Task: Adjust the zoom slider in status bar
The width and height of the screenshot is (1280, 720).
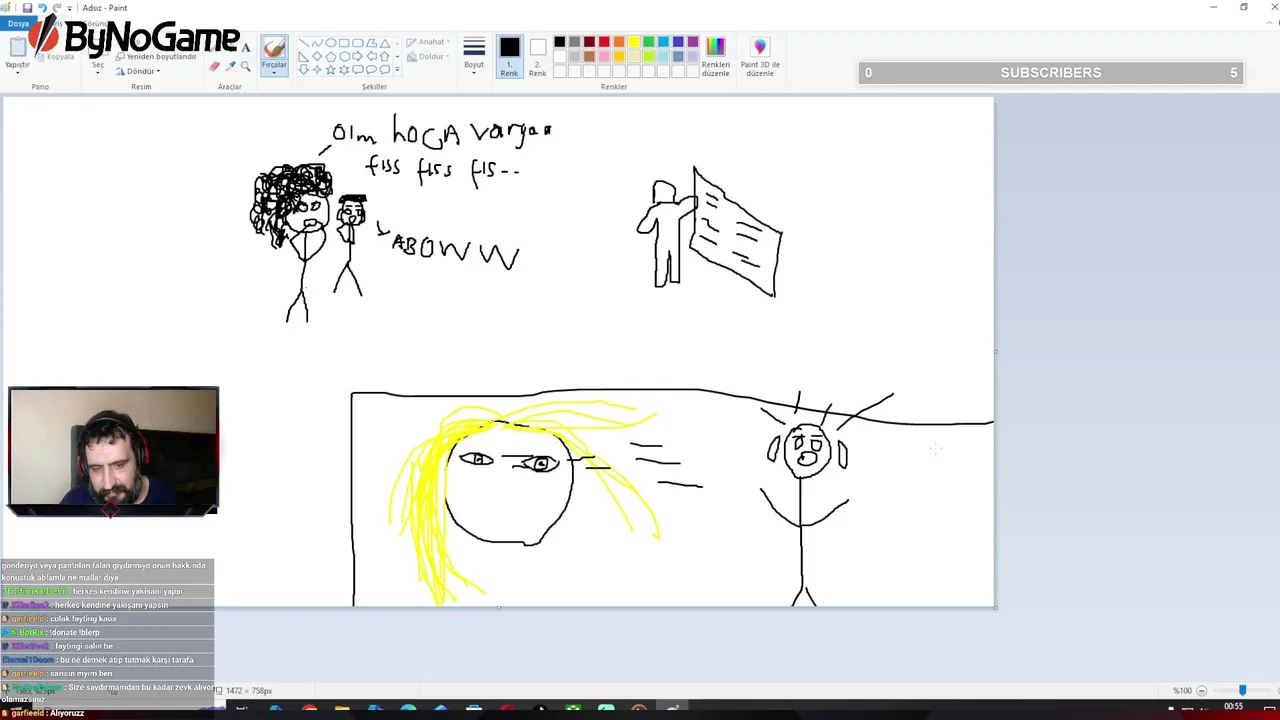Action: pos(1242,691)
